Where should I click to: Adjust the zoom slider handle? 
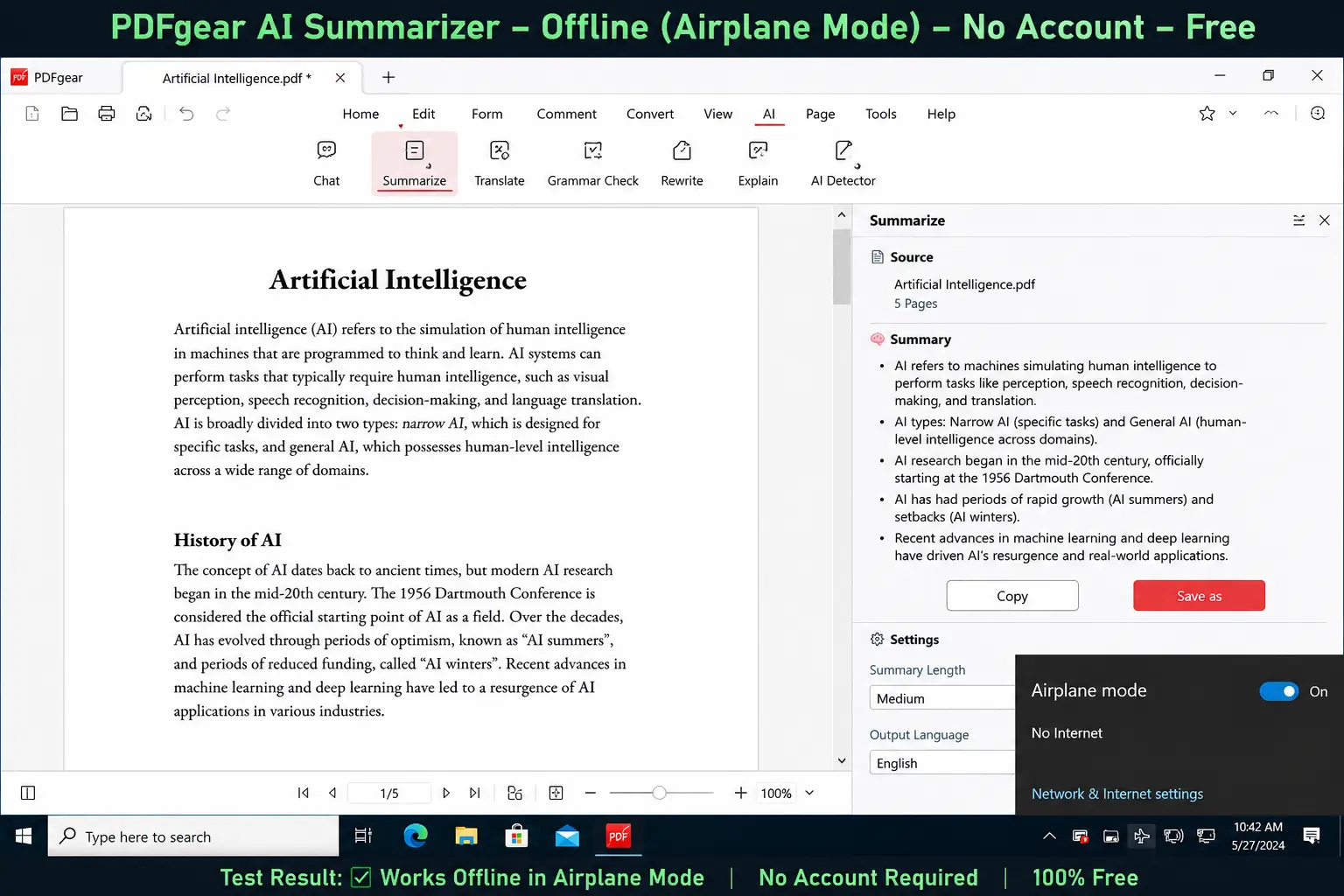click(x=660, y=793)
